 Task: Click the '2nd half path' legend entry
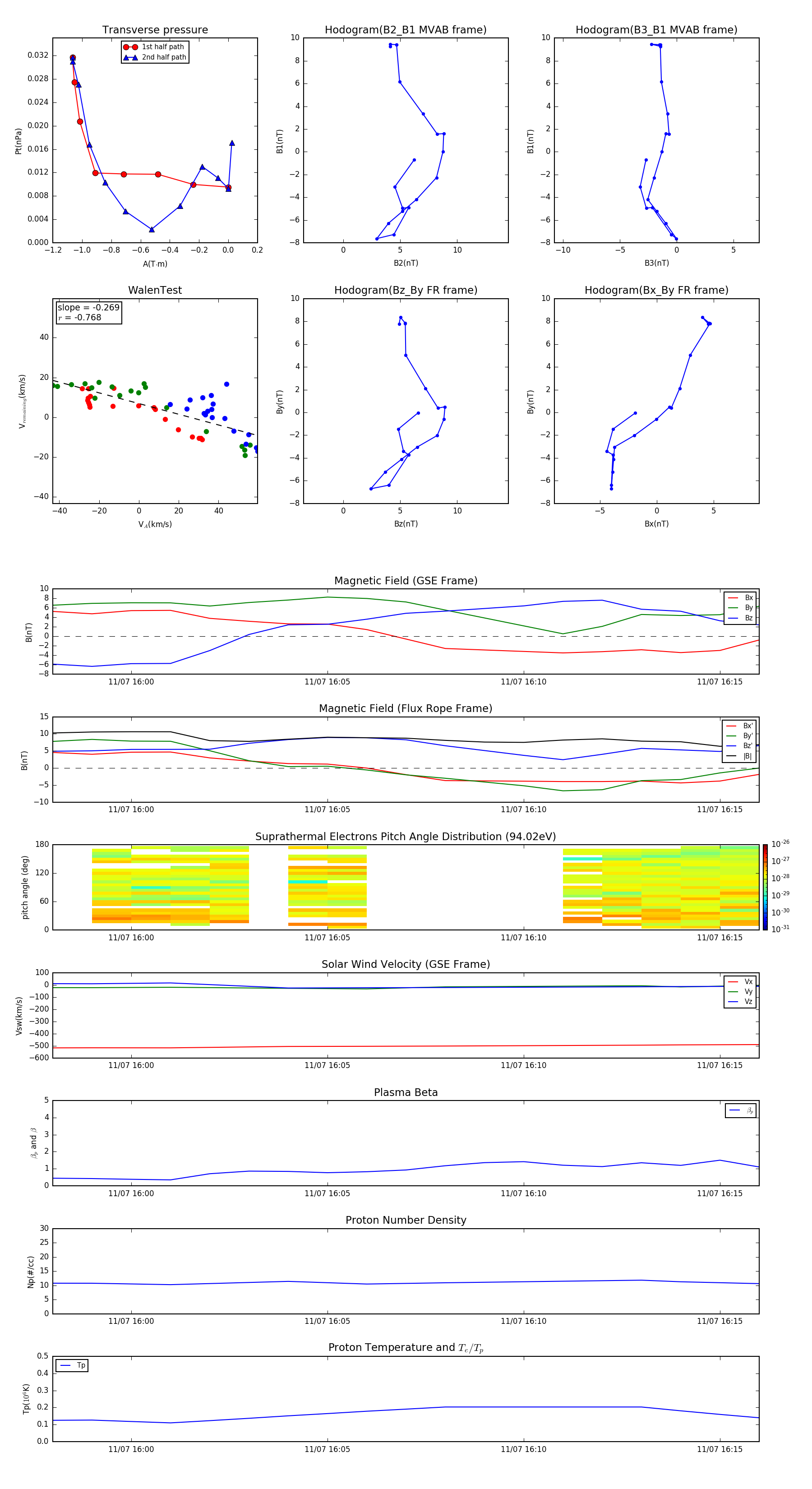click(x=155, y=57)
